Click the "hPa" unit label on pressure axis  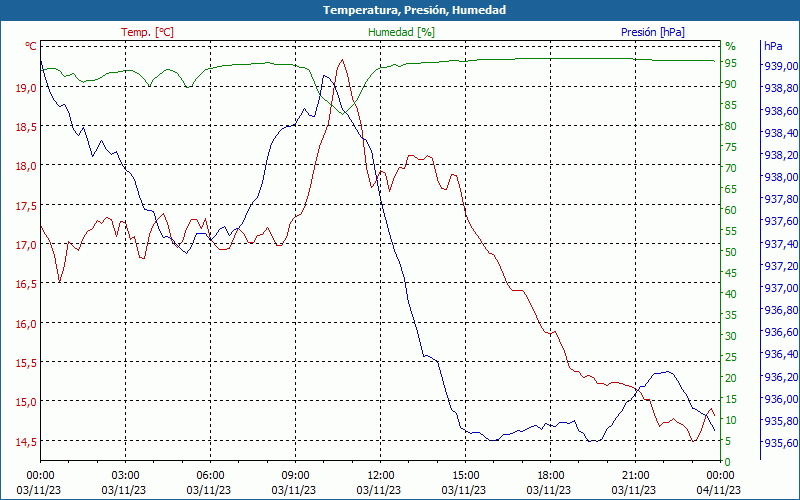tap(773, 46)
